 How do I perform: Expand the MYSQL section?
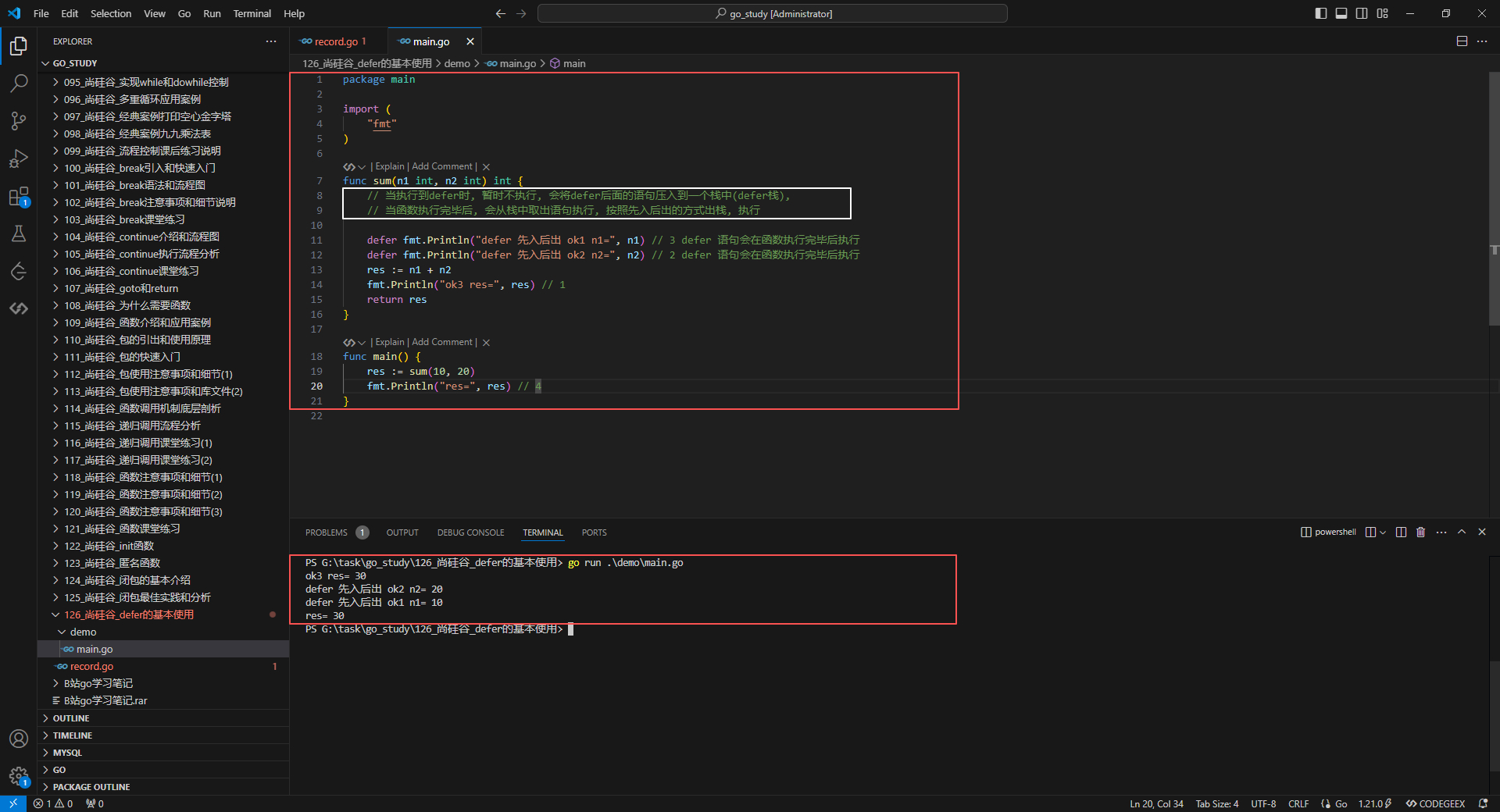click(x=163, y=753)
